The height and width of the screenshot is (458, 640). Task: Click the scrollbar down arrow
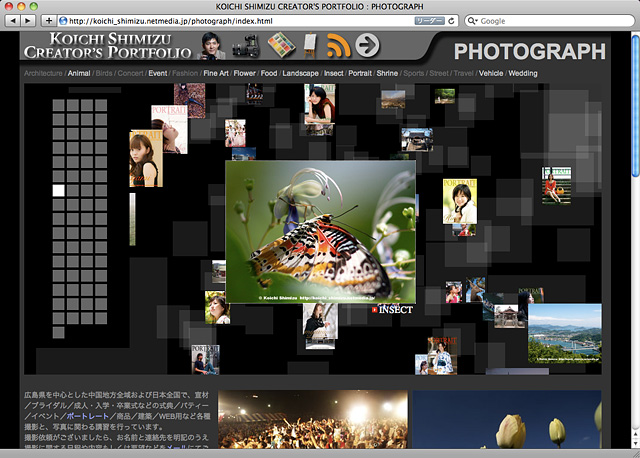[636, 443]
